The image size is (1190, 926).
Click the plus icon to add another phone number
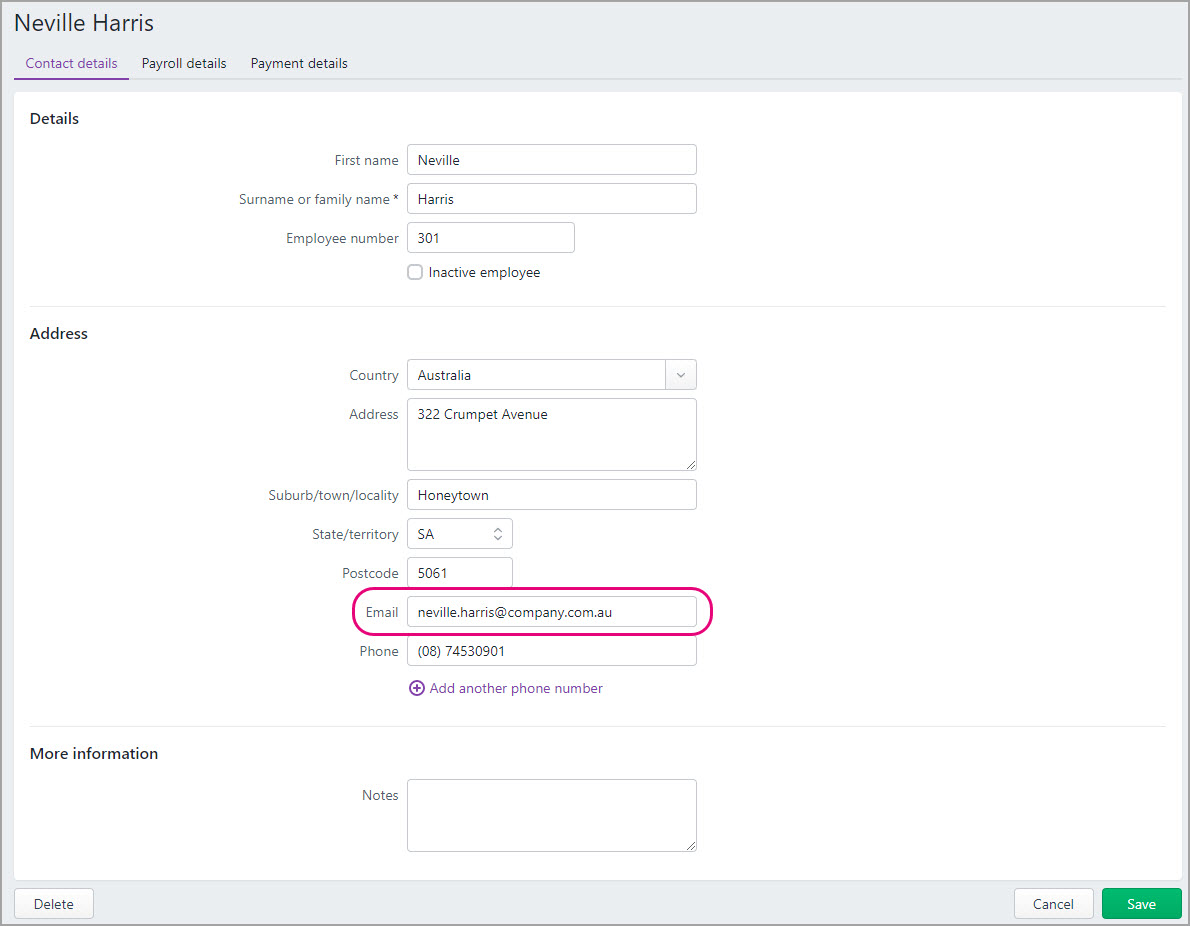[x=416, y=688]
